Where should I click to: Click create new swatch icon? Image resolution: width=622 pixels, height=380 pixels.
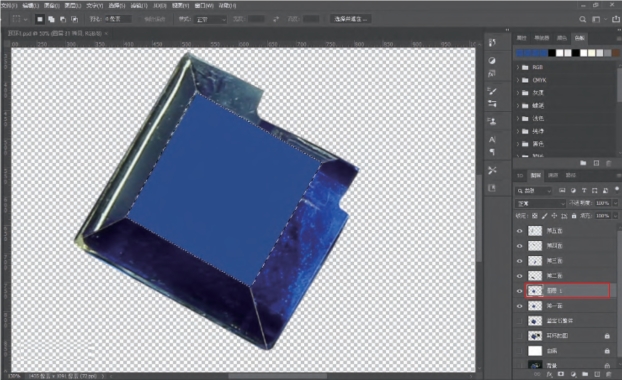[x=596, y=163]
